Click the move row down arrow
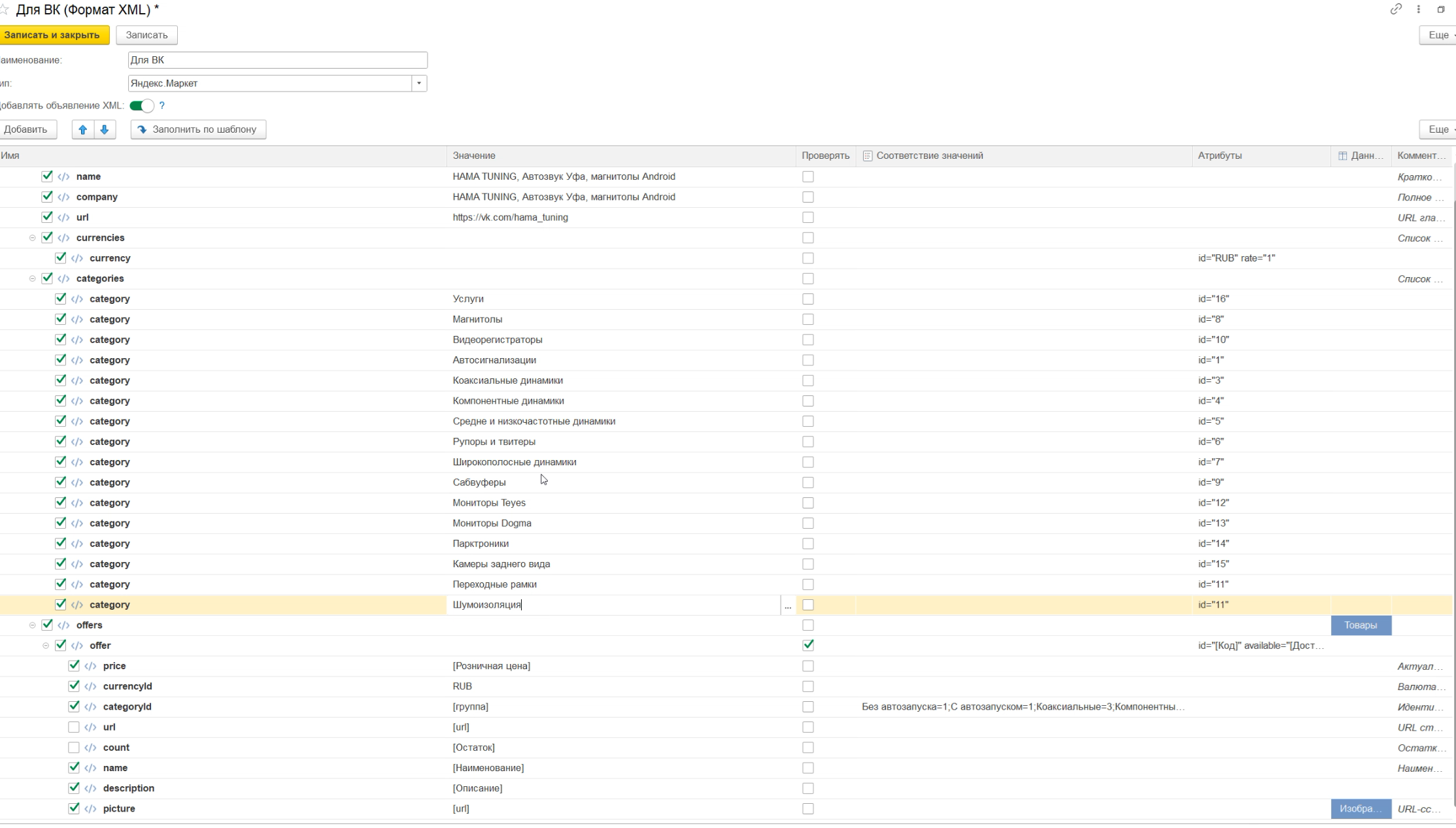The height and width of the screenshot is (828, 1456). pos(105,129)
